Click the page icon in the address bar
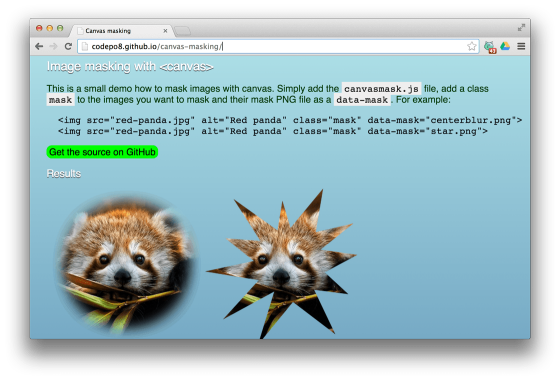560x380 pixels. pyautogui.click(x=84, y=46)
